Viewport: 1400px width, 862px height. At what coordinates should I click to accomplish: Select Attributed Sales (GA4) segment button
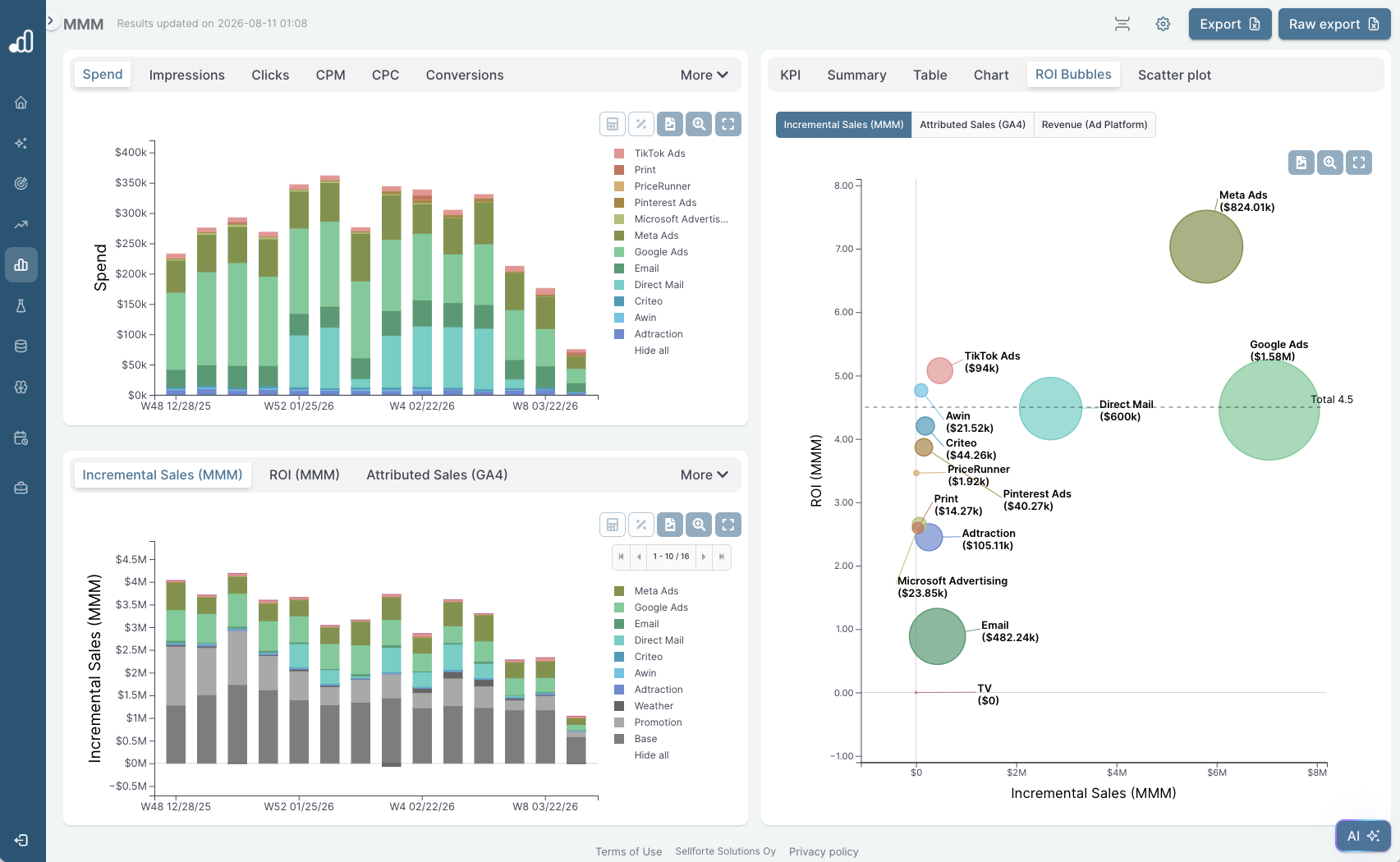972,125
